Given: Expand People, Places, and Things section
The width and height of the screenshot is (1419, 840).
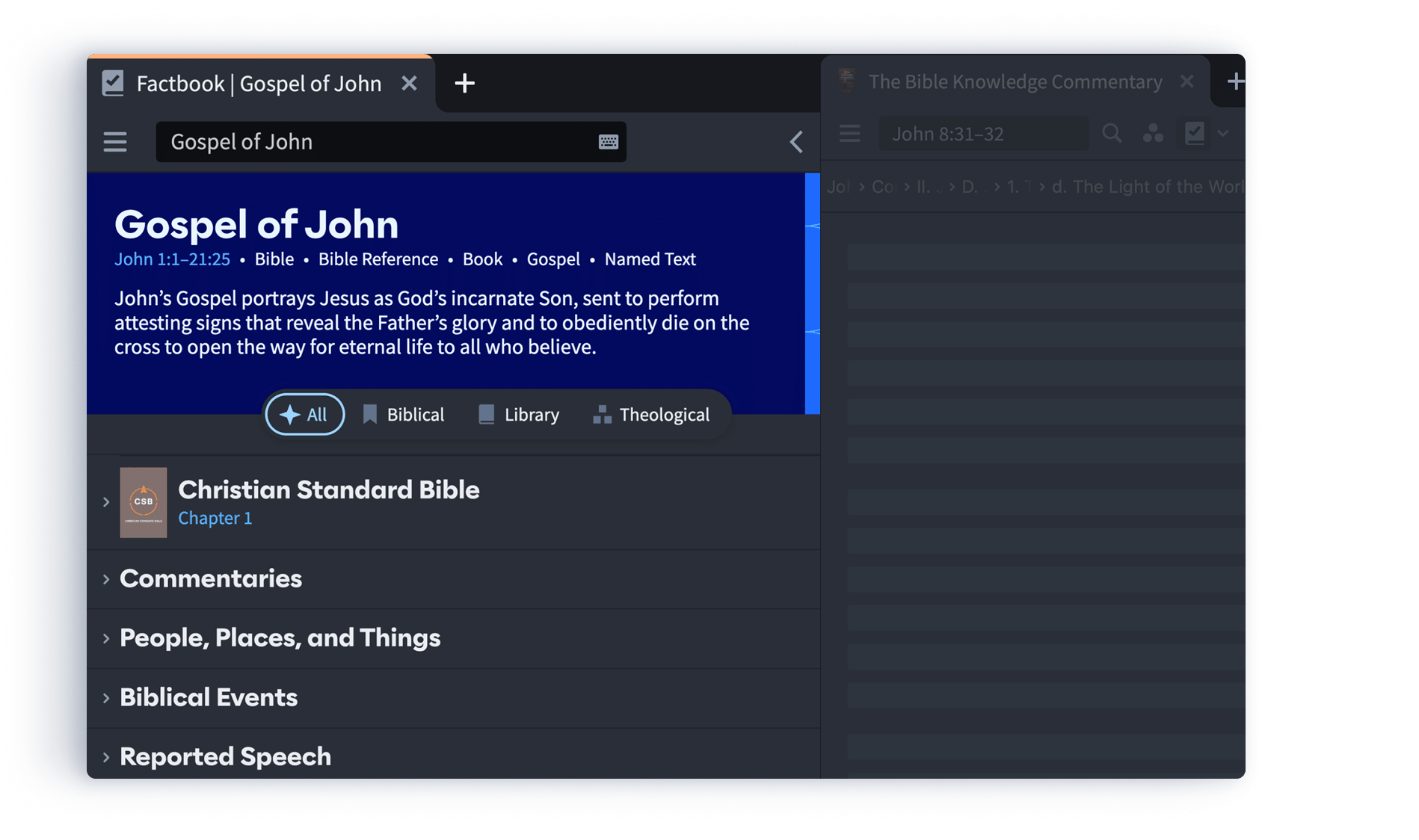Looking at the screenshot, I should [106, 638].
